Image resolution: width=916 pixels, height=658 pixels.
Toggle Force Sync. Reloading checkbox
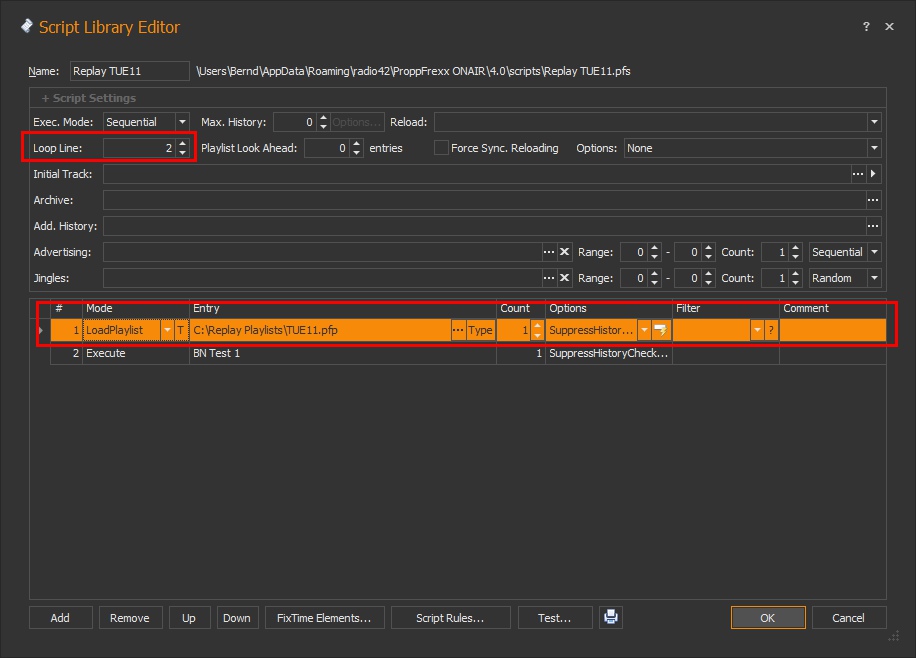click(441, 148)
